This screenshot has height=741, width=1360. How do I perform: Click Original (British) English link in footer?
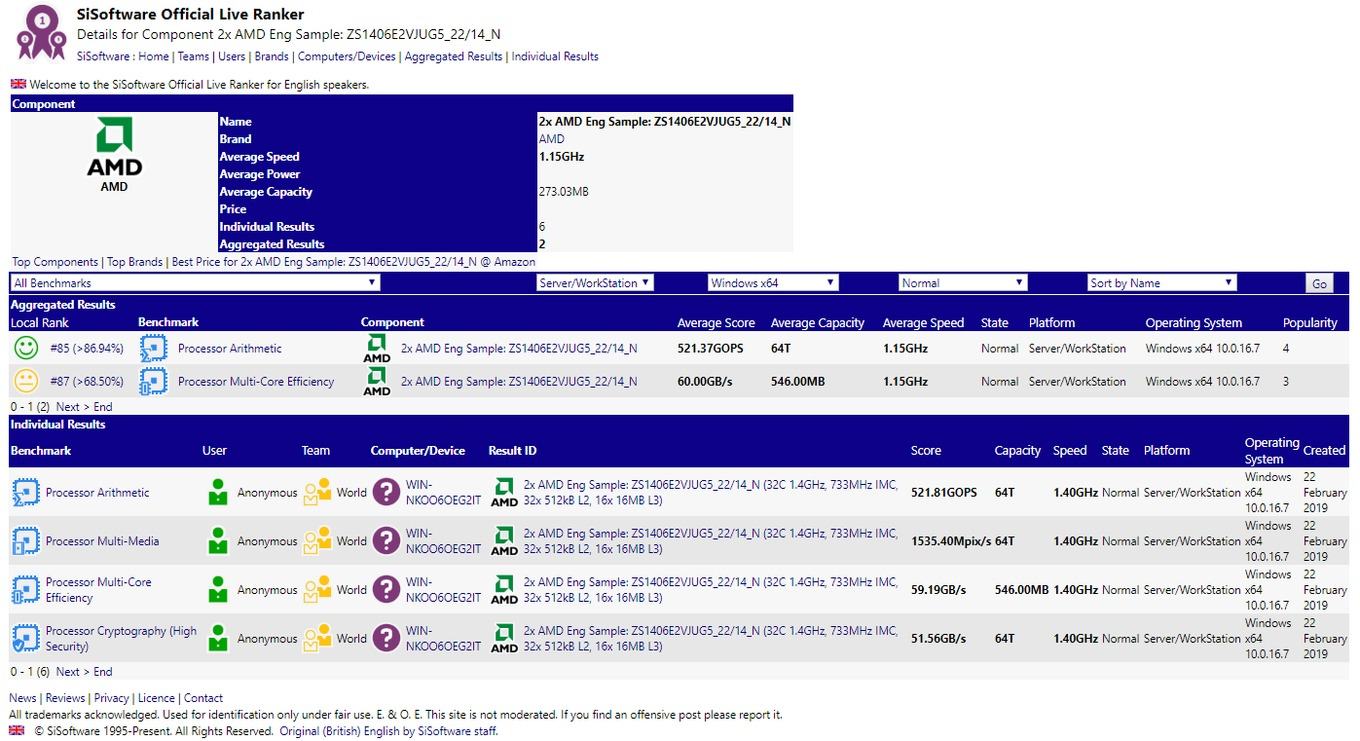coord(388,731)
